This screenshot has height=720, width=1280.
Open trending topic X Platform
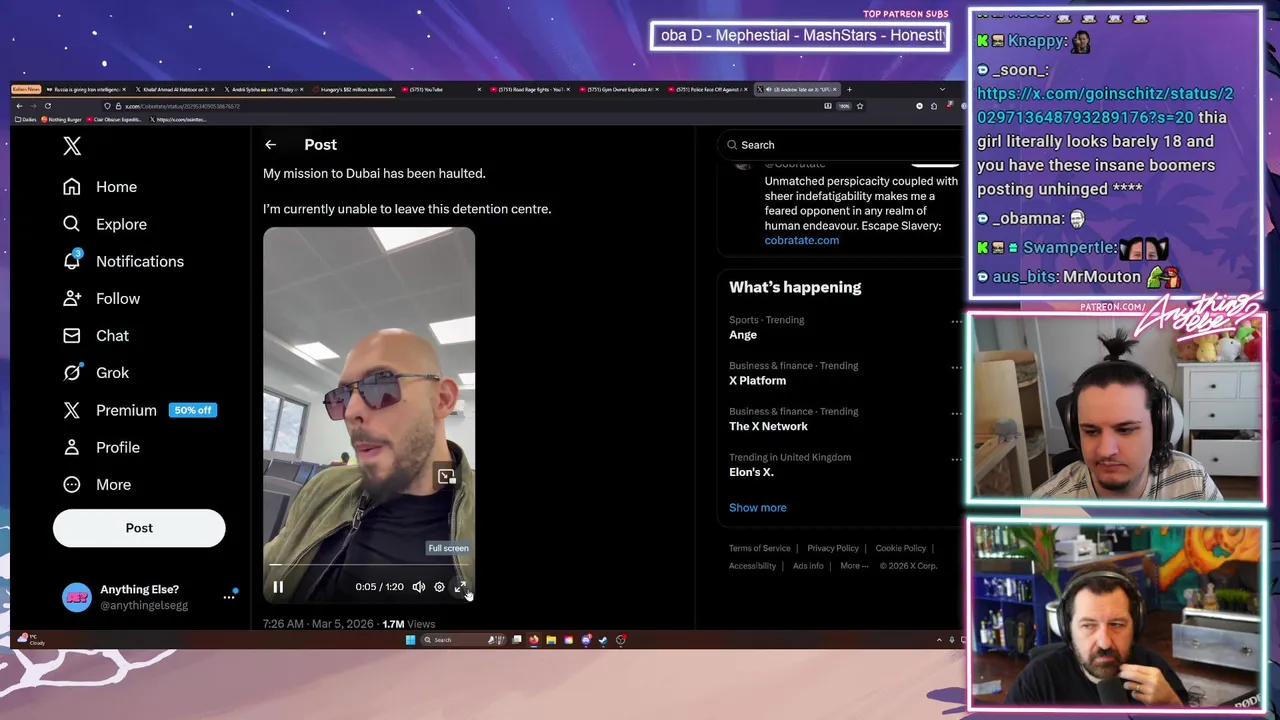tap(757, 381)
